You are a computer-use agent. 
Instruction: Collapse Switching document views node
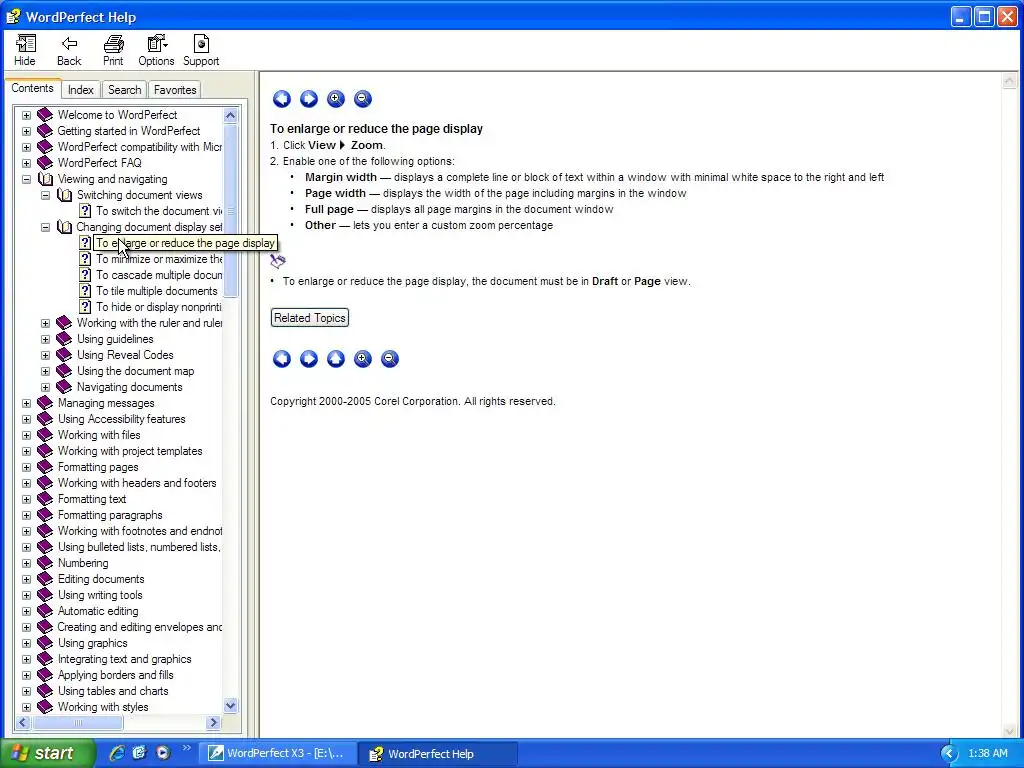45,195
